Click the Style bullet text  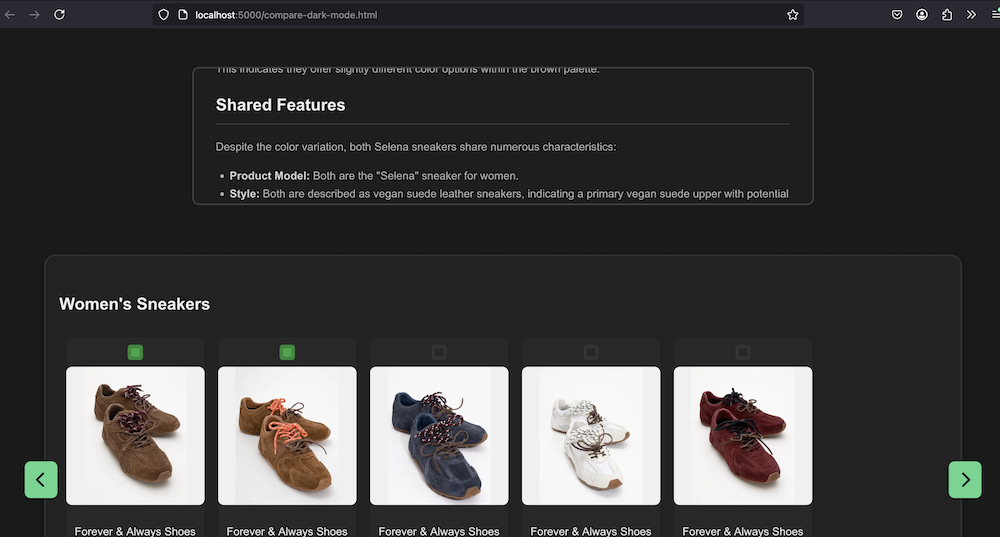[509, 193]
